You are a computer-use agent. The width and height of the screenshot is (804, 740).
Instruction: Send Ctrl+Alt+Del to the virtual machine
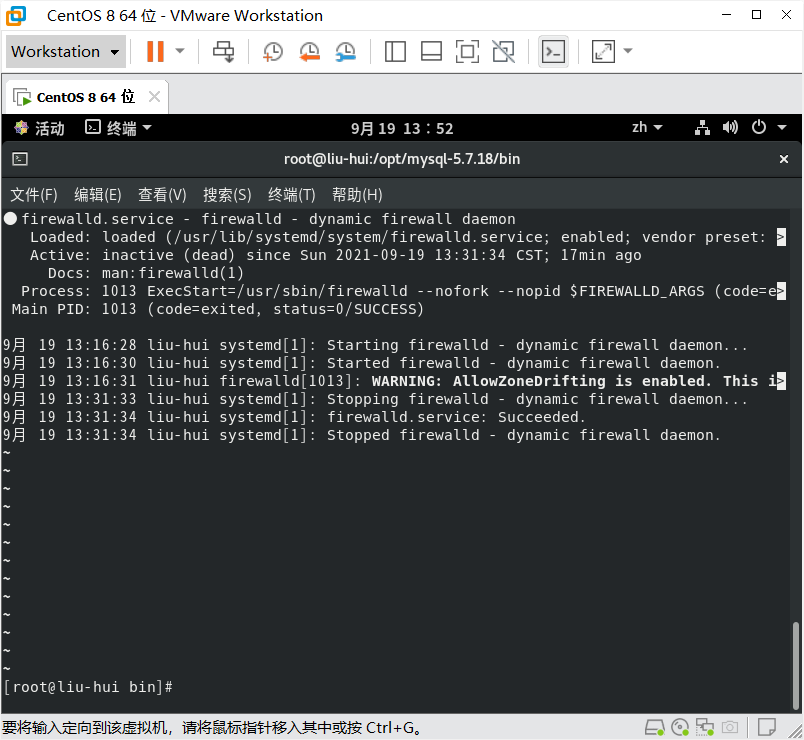tap(224, 51)
